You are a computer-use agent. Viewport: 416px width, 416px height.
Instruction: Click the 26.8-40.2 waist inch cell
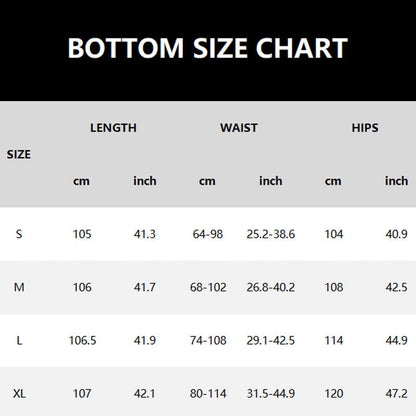[271, 287]
